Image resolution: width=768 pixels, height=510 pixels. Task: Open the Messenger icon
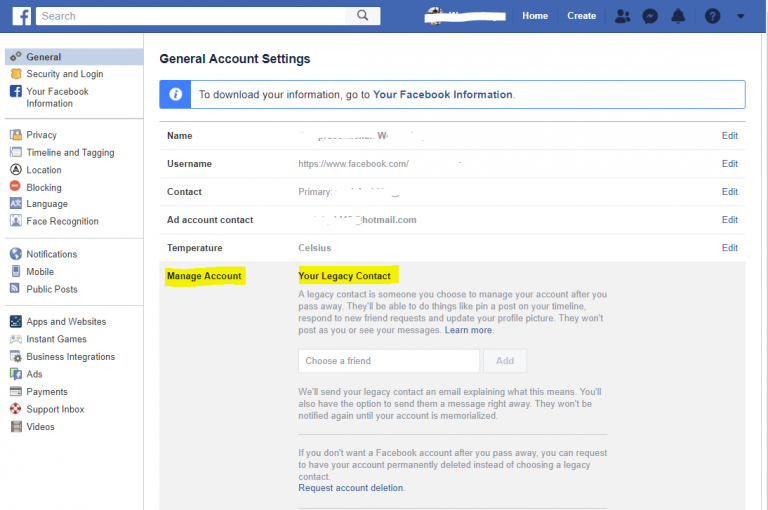pyautogui.click(x=650, y=16)
